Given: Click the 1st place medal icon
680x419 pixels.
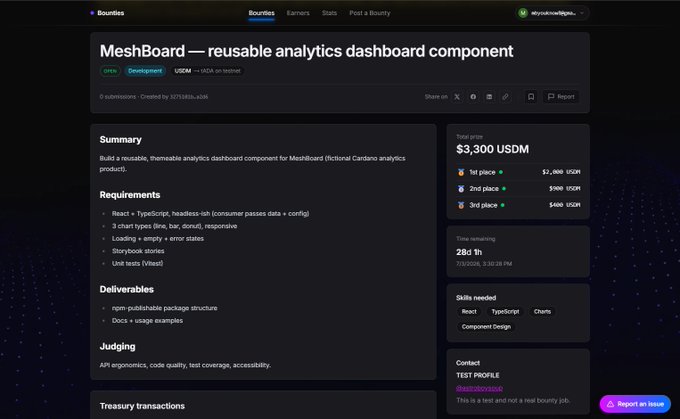Looking at the screenshot, I should 461,172.
